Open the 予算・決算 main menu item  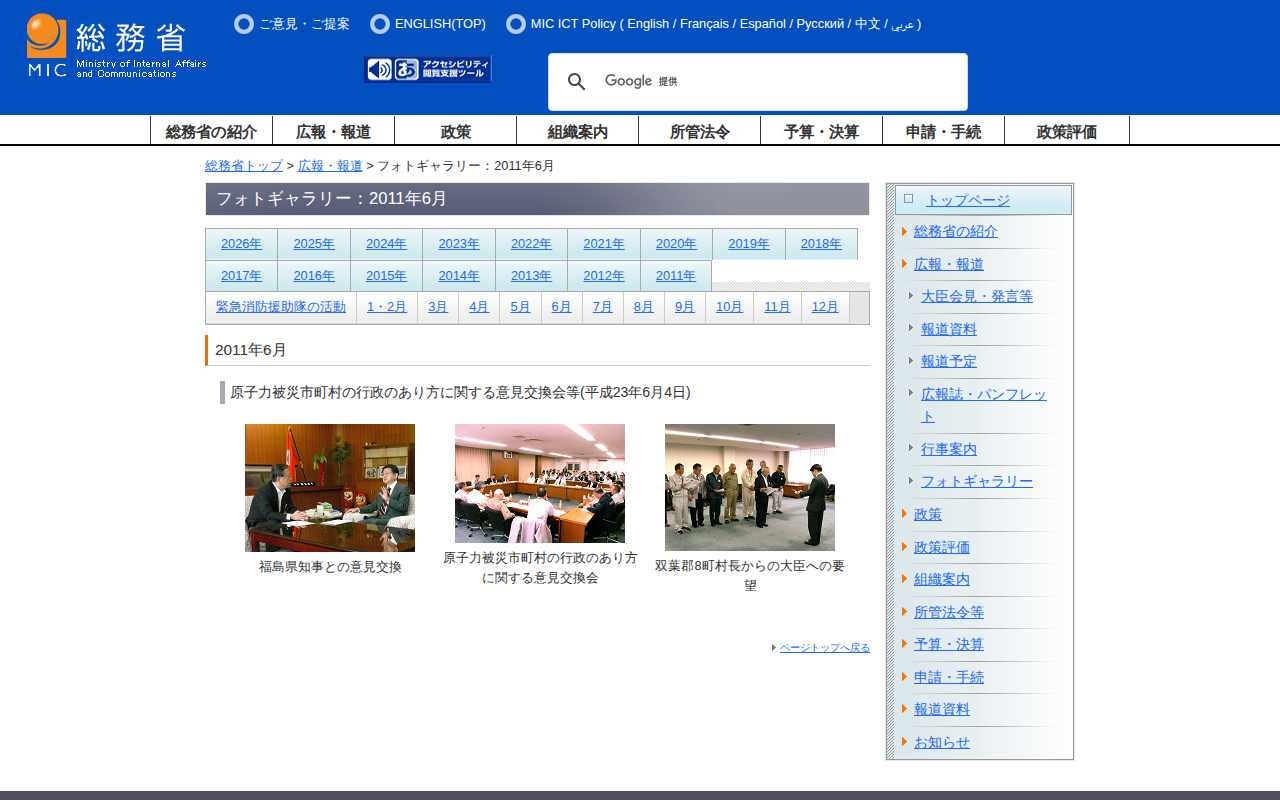(x=821, y=131)
